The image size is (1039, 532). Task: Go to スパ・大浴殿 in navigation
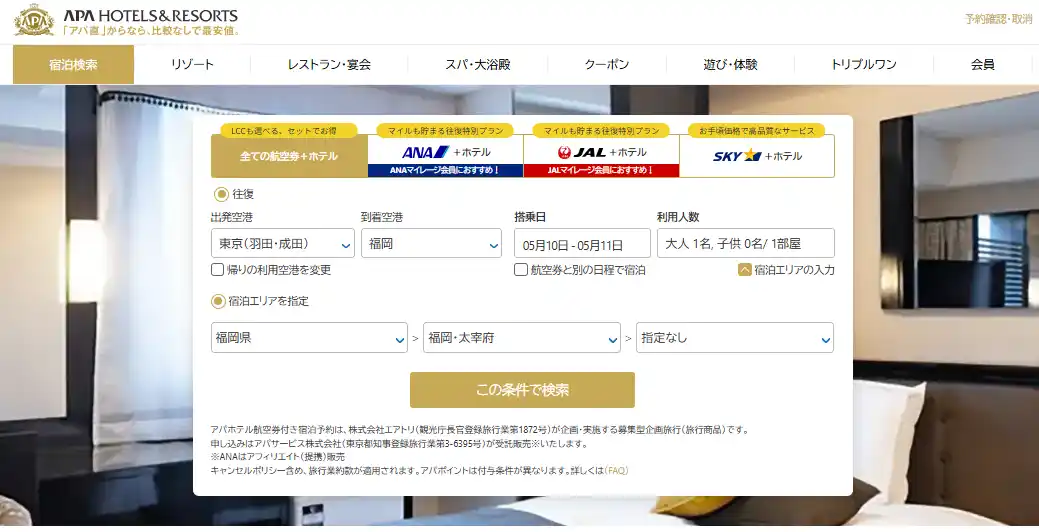pos(478,65)
